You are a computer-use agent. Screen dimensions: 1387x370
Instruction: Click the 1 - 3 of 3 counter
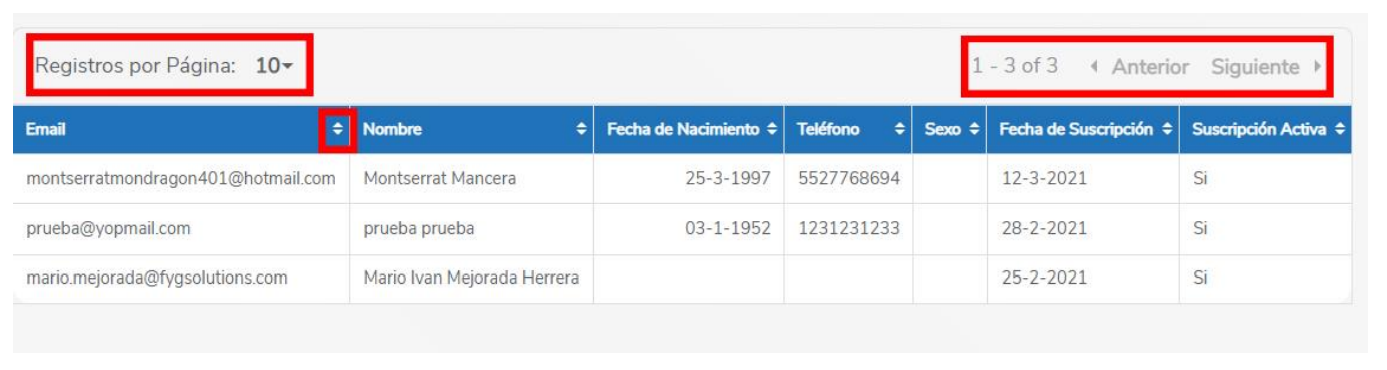pyautogui.click(x=1015, y=66)
